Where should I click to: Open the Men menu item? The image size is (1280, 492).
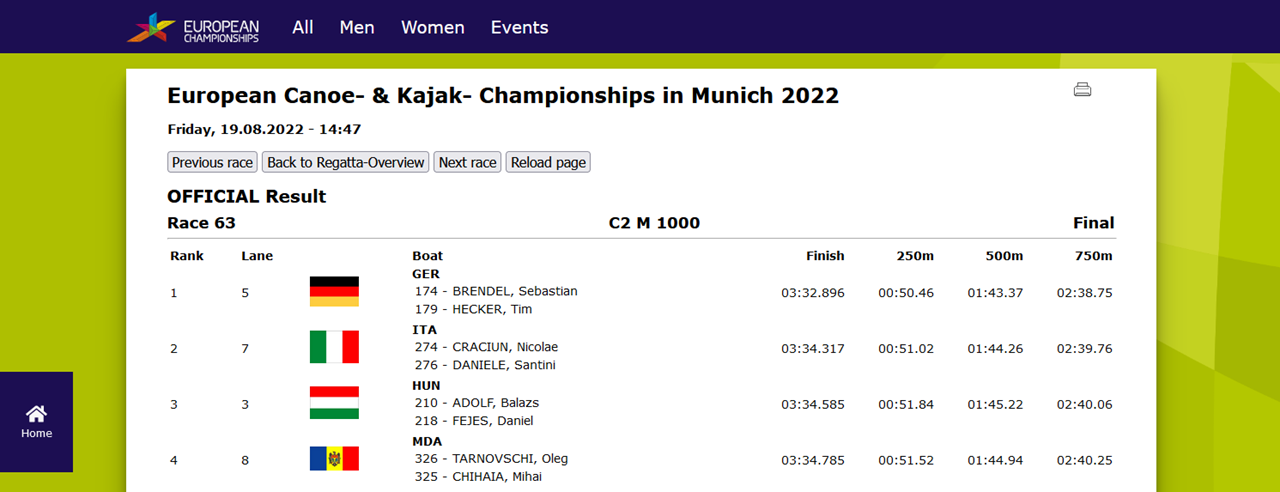click(x=357, y=27)
